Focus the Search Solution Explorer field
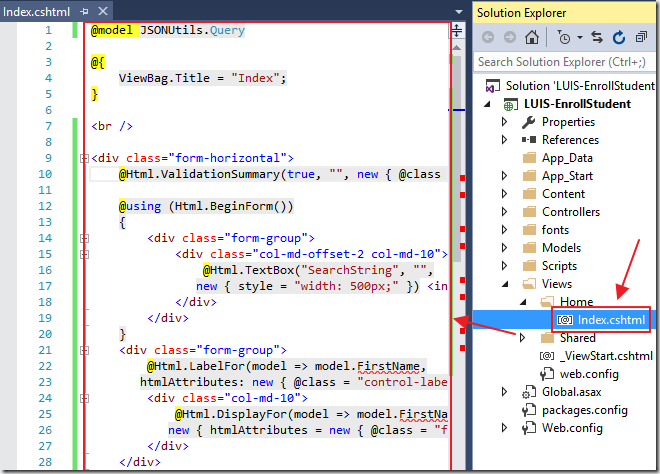Image resolution: width=660 pixels, height=474 pixels. (564, 62)
